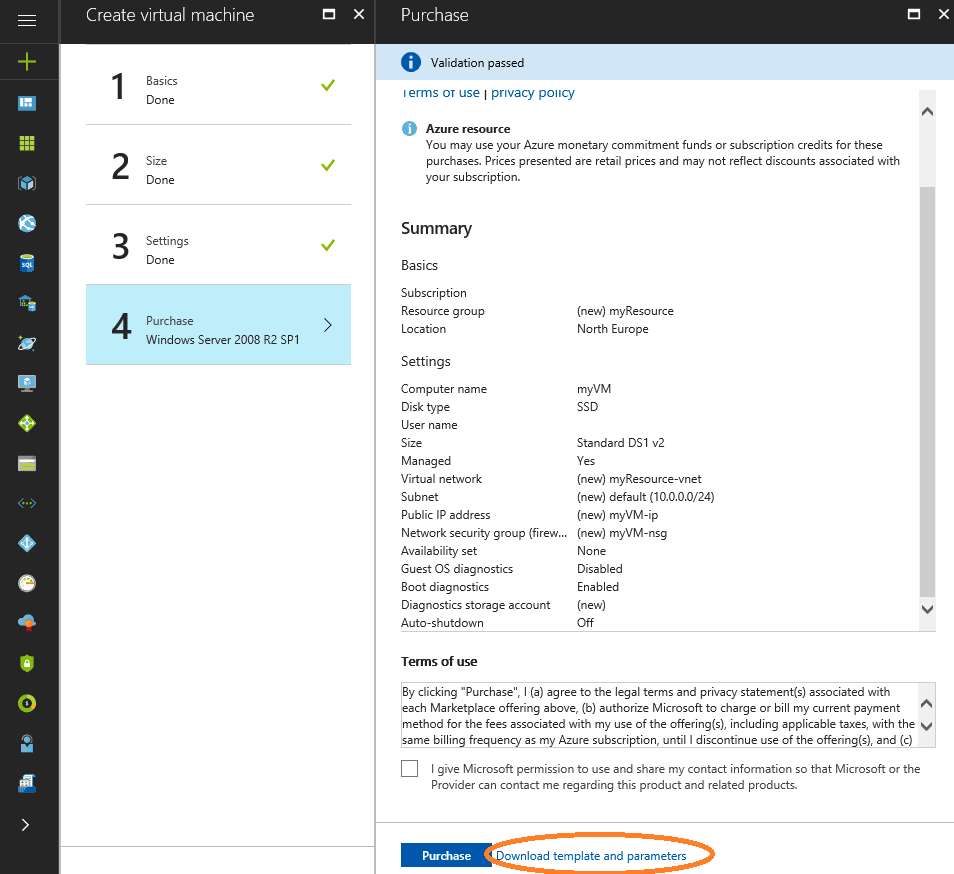The image size is (954, 874).
Task: Click the 'SSD' disk type value
Action: tap(587, 407)
